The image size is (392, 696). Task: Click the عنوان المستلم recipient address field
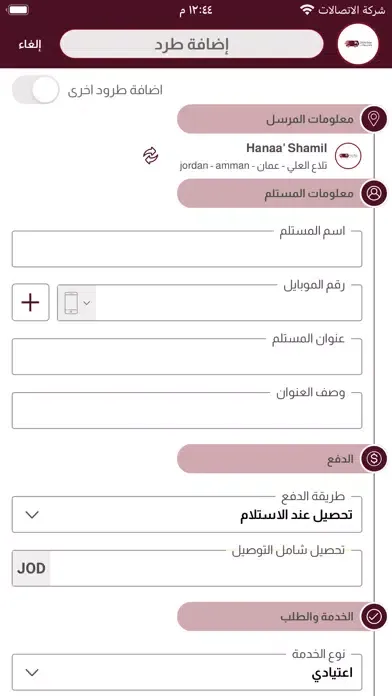click(x=187, y=356)
